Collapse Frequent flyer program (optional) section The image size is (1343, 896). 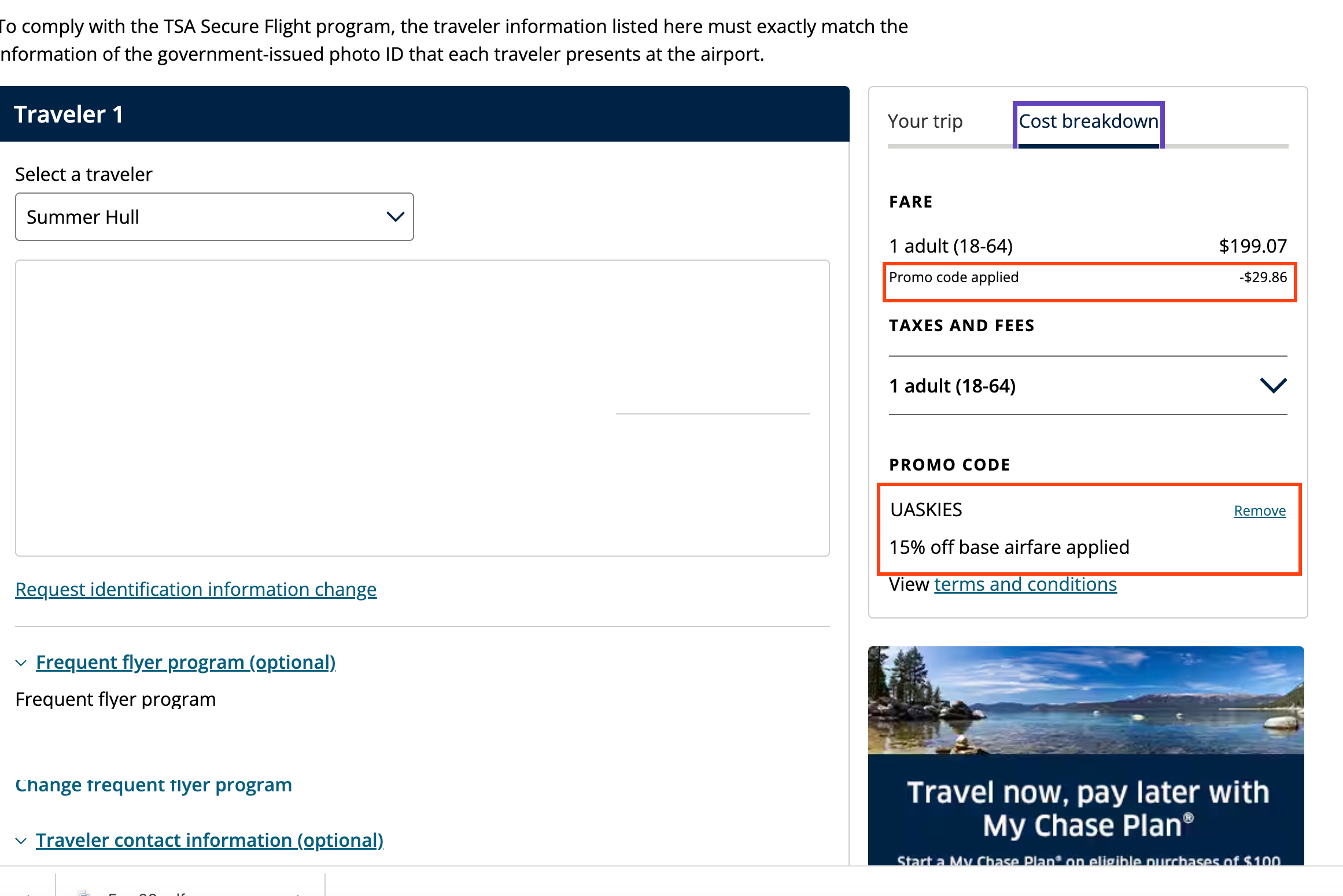pyautogui.click(x=185, y=662)
